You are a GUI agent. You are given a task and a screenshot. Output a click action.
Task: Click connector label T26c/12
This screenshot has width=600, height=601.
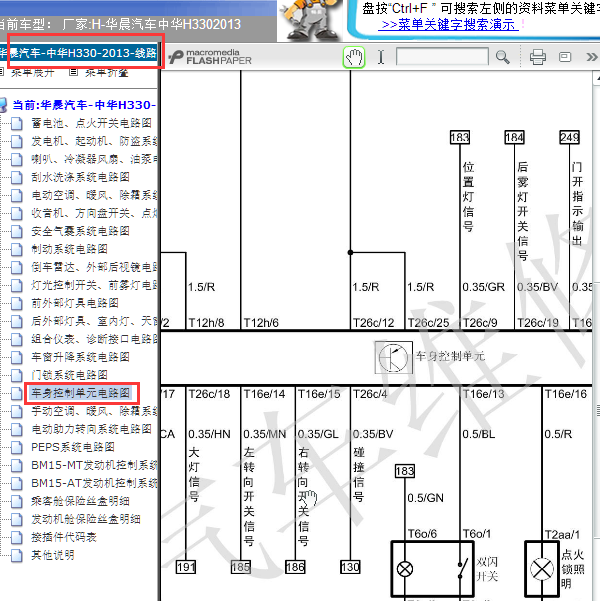[373, 323]
